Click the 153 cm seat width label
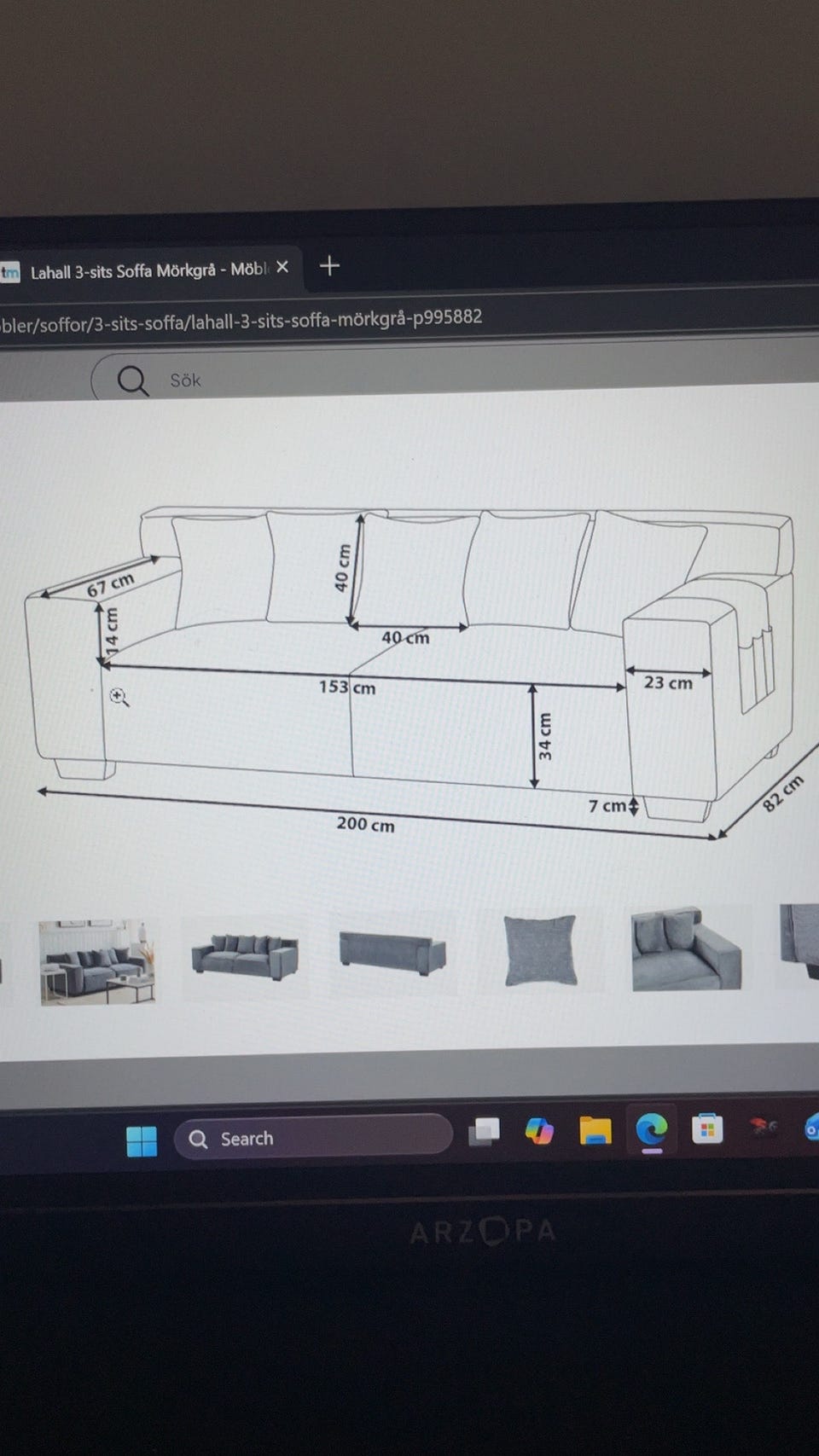Image resolution: width=819 pixels, height=1456 pixels. coord(347,687)
